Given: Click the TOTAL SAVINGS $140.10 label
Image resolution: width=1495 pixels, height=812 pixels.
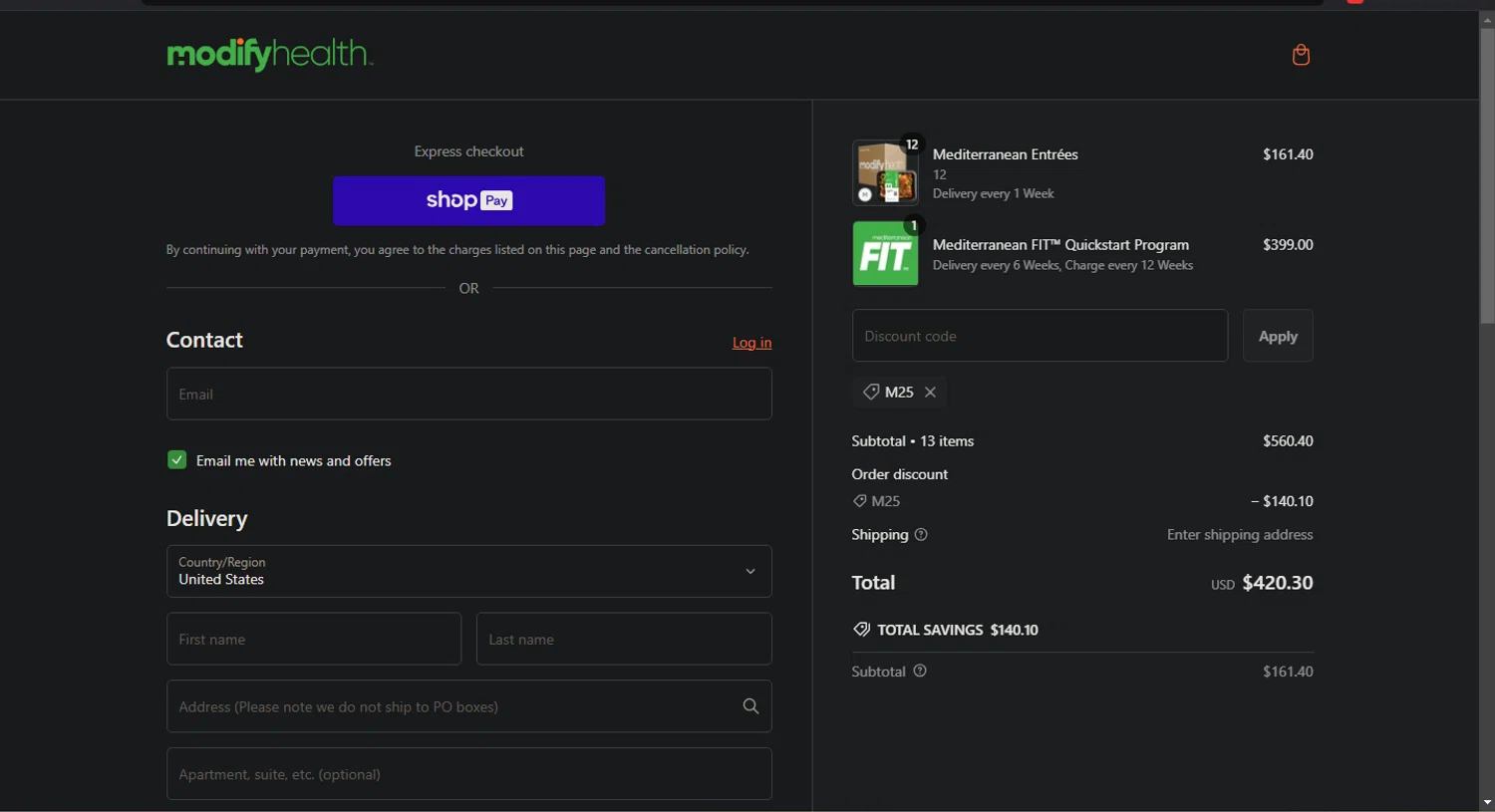Looking at the screenshot, I should point(958,630).
